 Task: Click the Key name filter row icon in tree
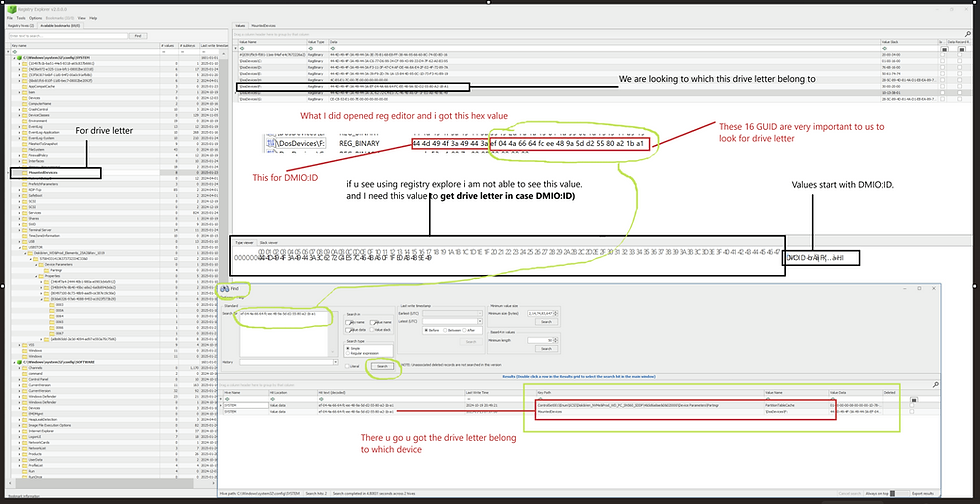click(15, 52)
